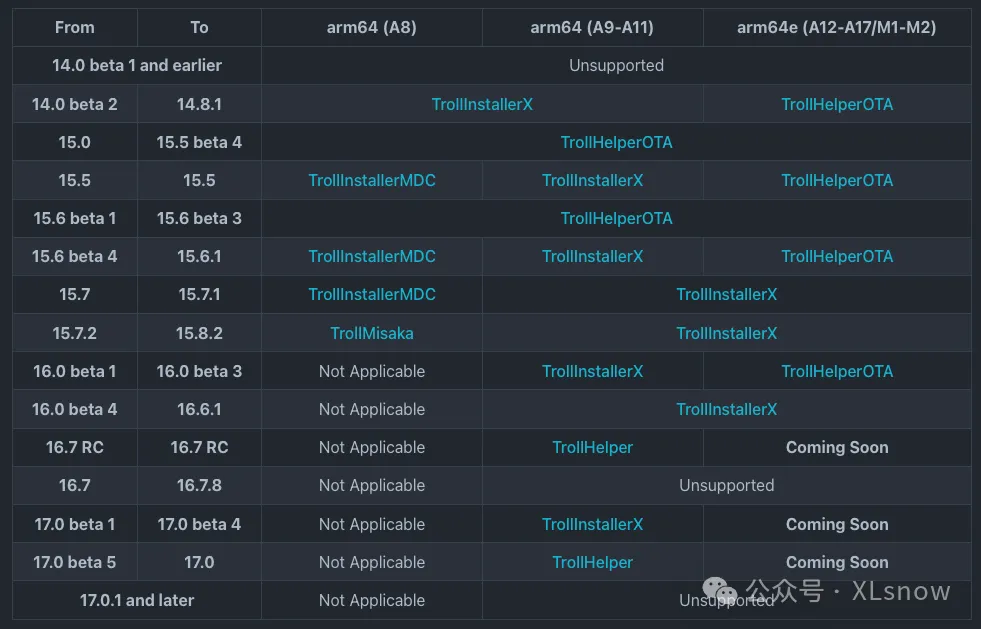Click TrollInstallerX link in 15.5 to 15.5 row
981x629 pixels.
[x=592, y=180]
